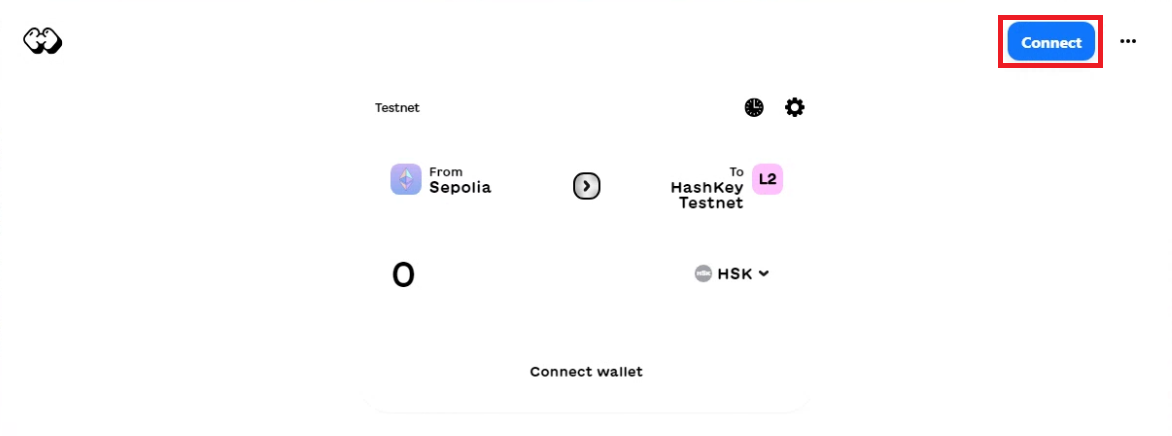
Task: Click the 'To' label above HashKey
Action: click(x=737, y=172)
